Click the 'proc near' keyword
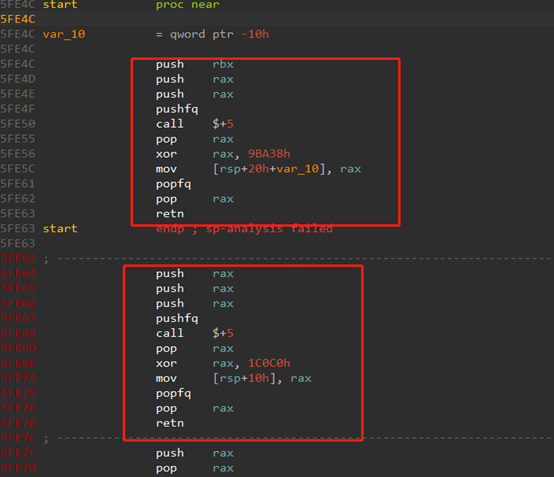The height and width of the screenshot is (477, 554). (x=188, y=5)
